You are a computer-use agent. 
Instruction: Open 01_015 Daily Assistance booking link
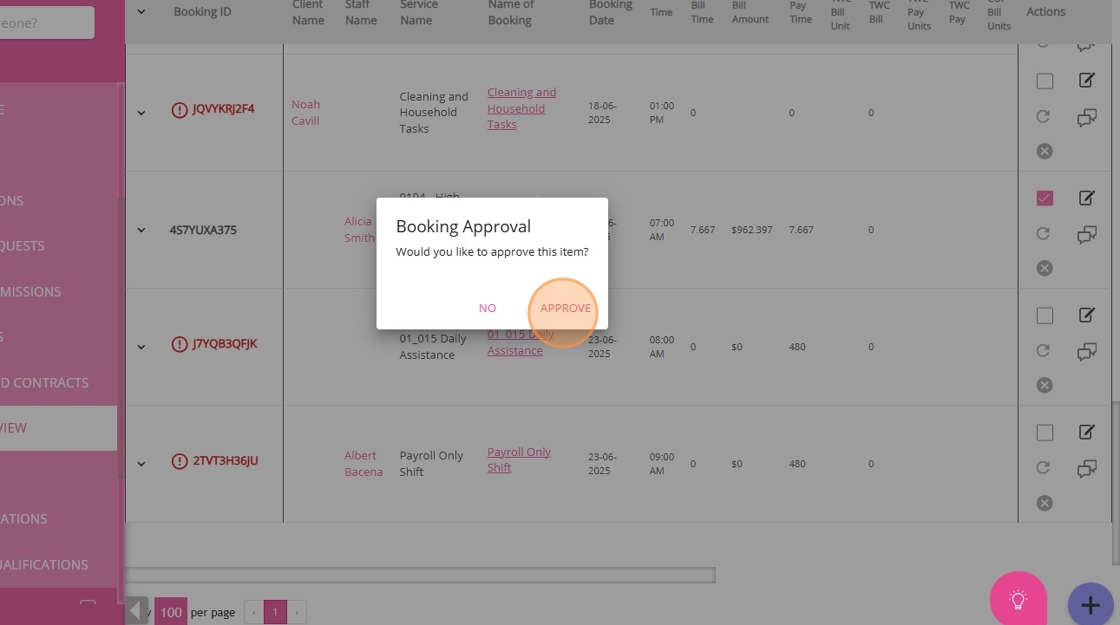521,342
